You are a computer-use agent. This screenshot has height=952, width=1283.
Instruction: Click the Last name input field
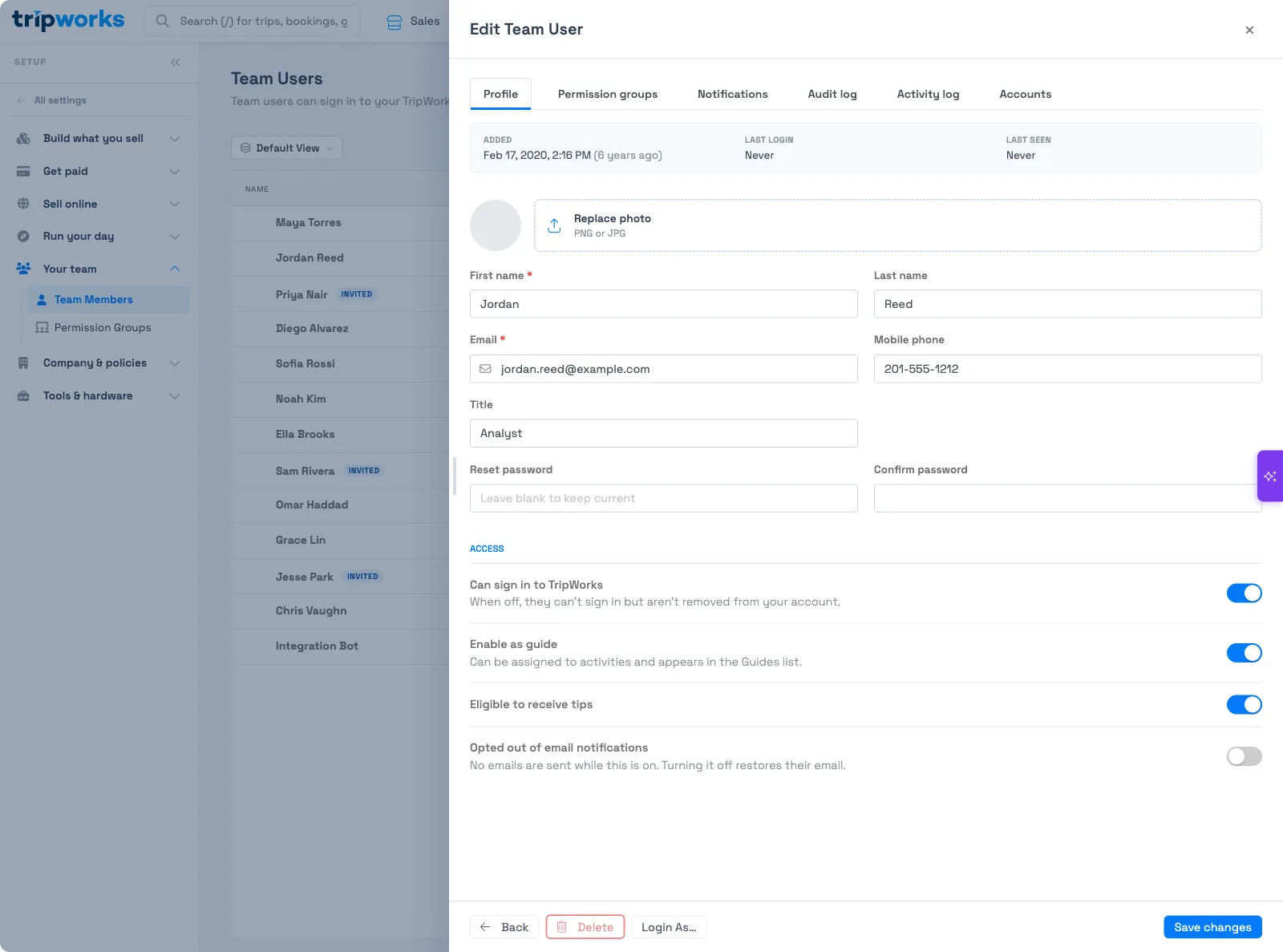pos(1068,304)
